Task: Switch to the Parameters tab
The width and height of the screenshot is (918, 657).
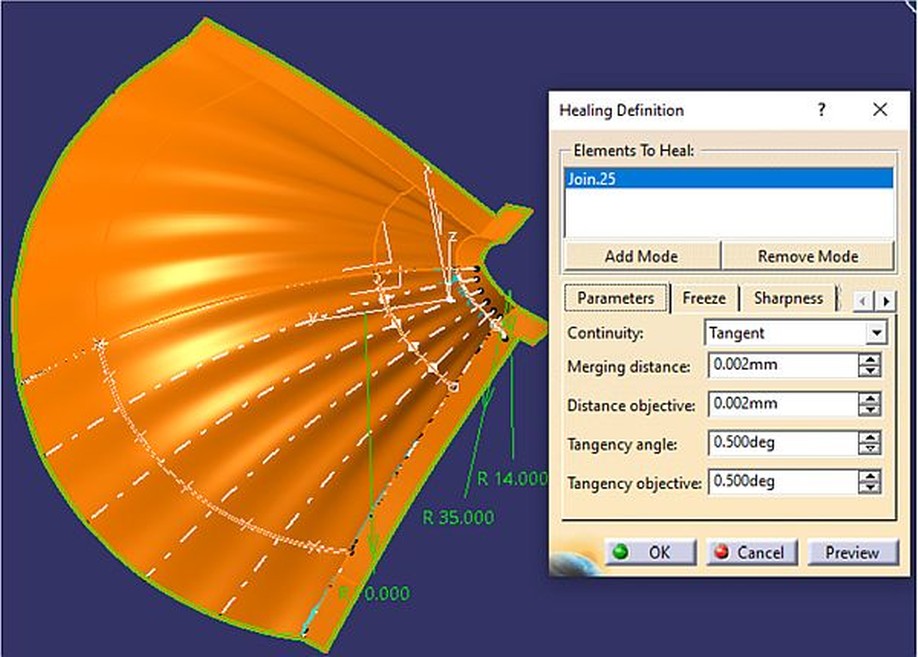Action: (615, 298)
